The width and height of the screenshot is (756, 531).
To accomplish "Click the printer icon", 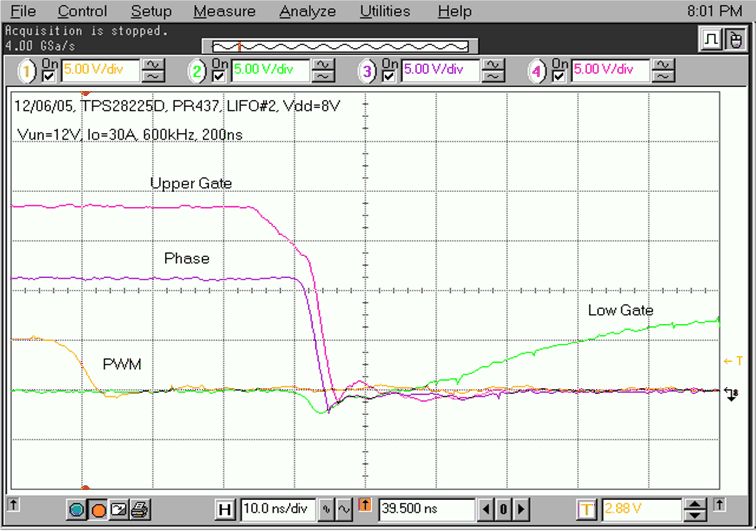I will pyautogui.click(x=140, y=509).
